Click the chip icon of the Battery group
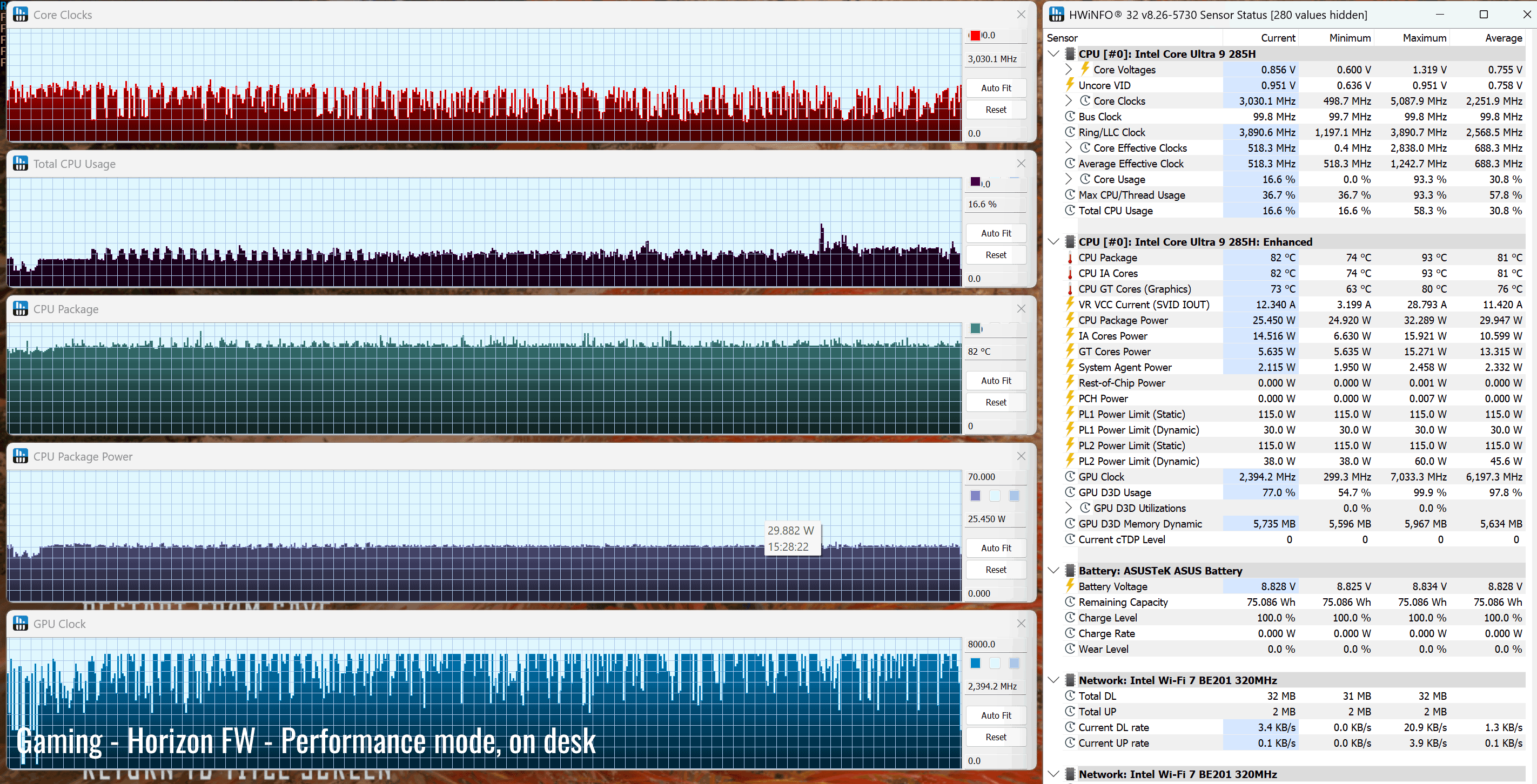1537x784 pixels. pos(1070,571)
